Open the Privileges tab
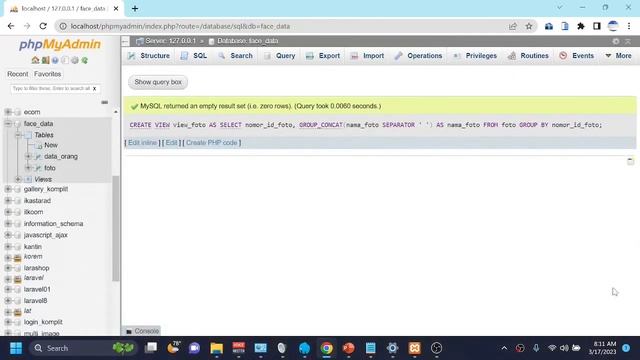 pos(475,56)
